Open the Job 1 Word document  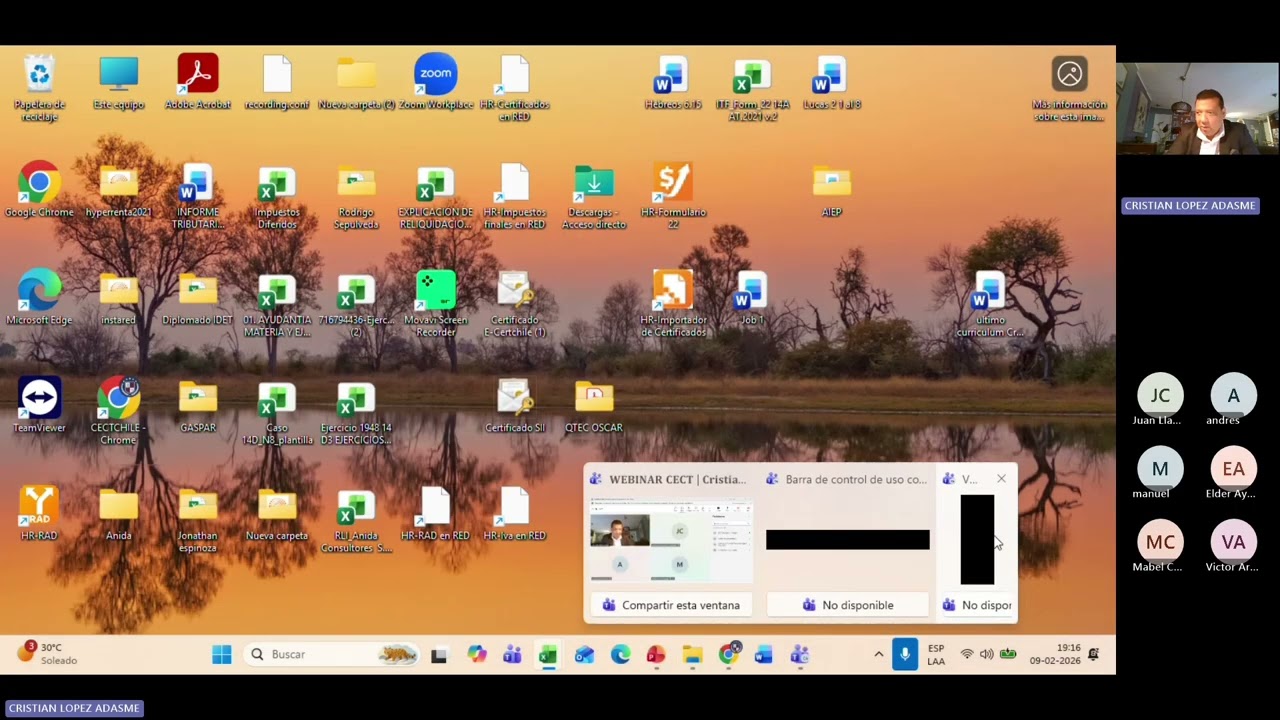pyautogui.click(x=752, y=298)
